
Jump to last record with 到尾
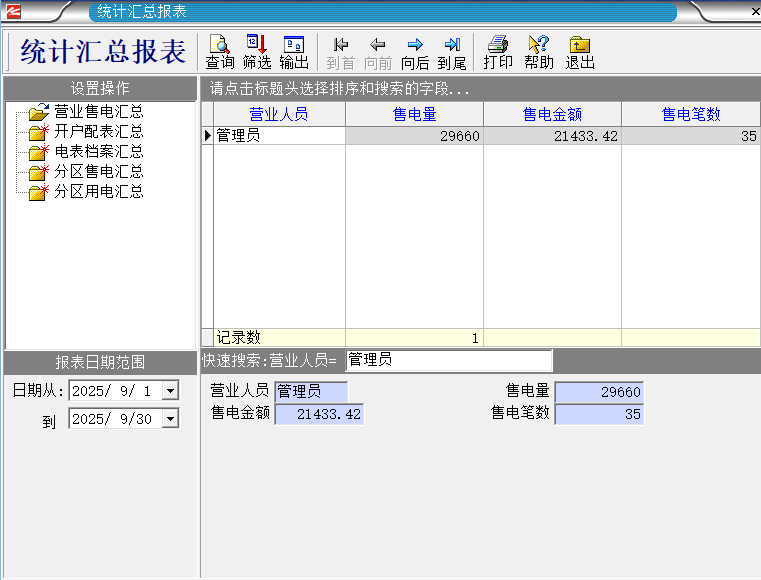(x=452, y=52)
